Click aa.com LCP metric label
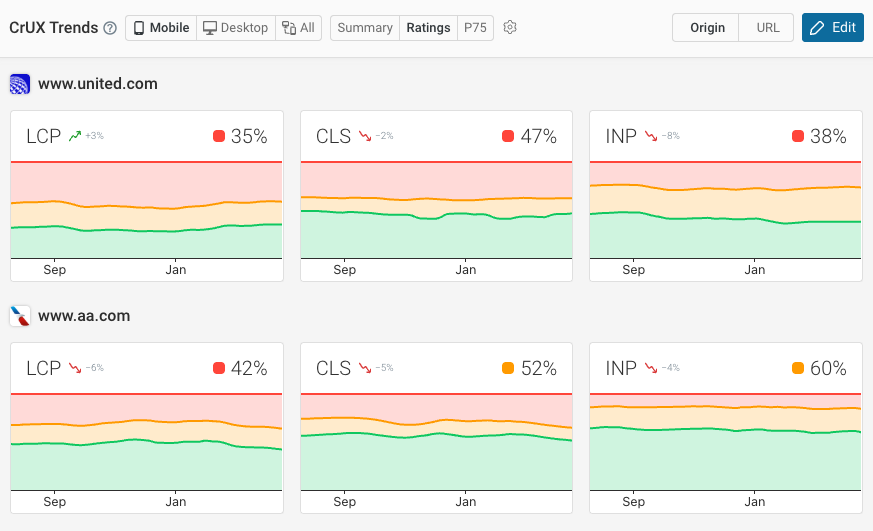873x531 pixels. 43,368
